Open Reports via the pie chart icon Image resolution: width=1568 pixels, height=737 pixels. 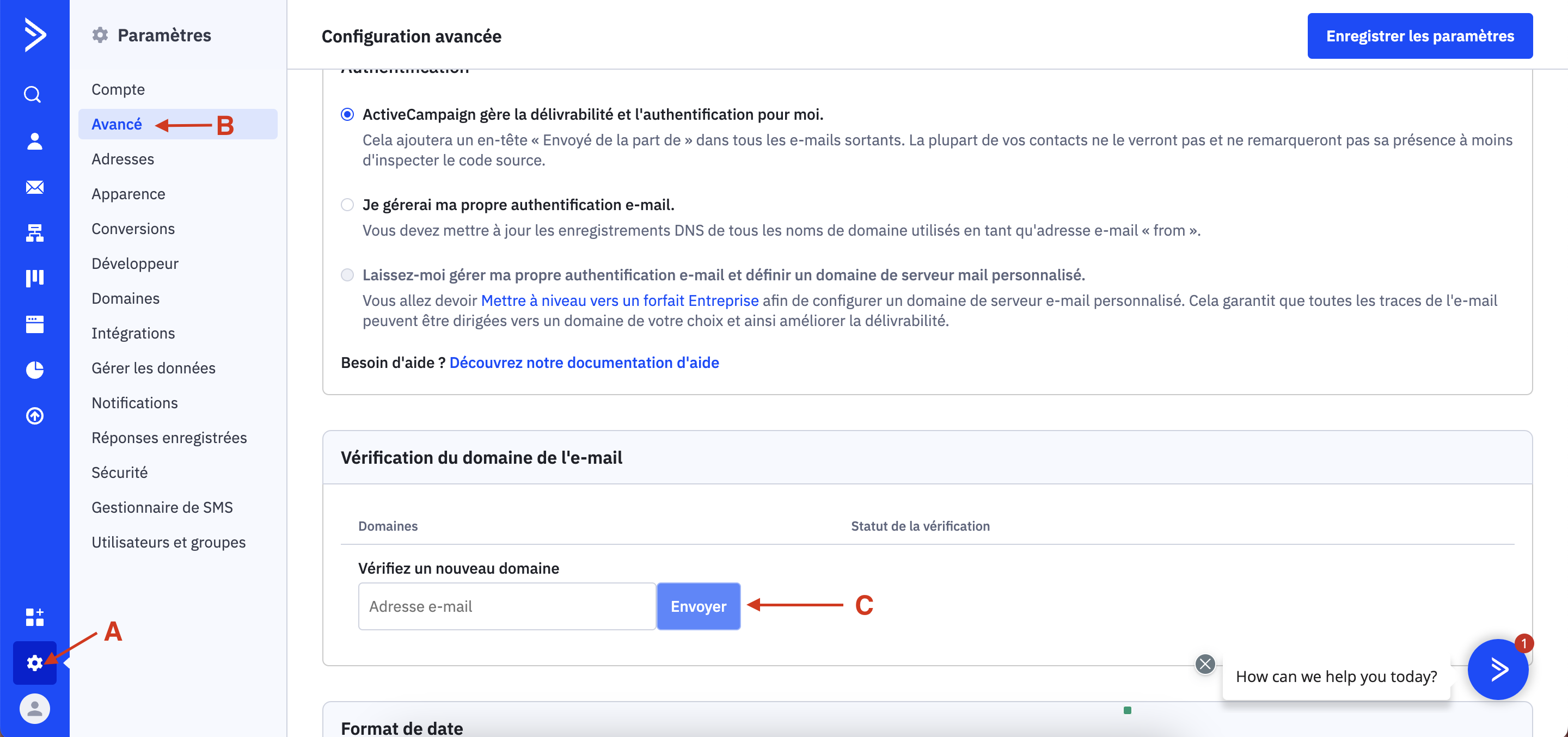click(x=34, y=370)
